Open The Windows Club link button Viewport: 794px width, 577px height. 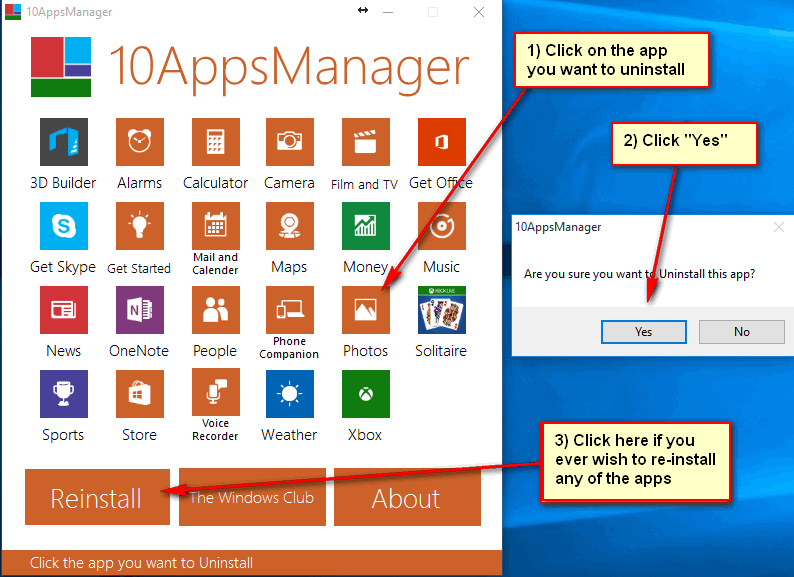coord(252,497)
